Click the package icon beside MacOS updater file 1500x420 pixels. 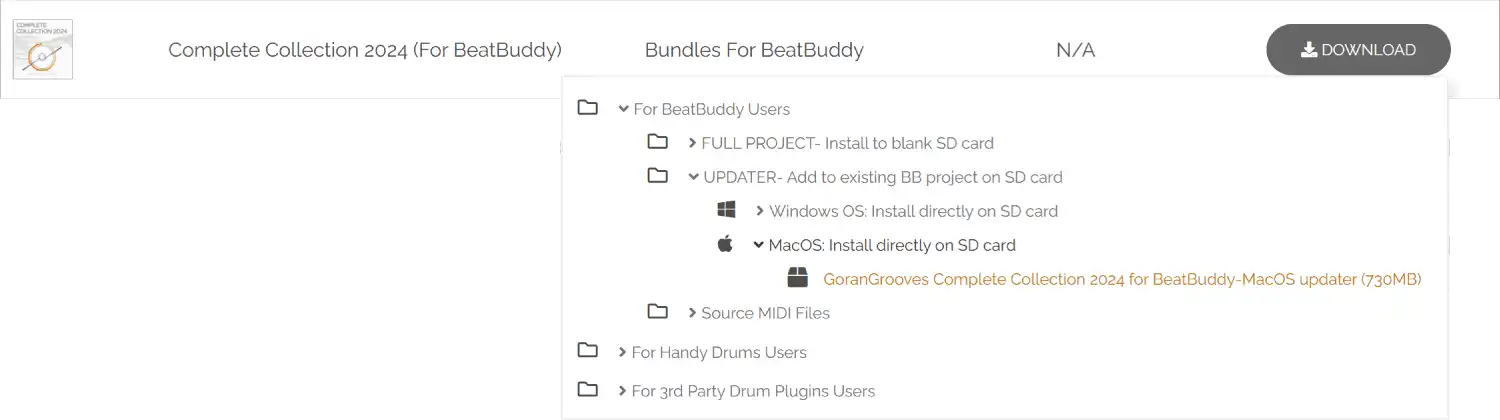pyautogui.click(x=797, y=277)
